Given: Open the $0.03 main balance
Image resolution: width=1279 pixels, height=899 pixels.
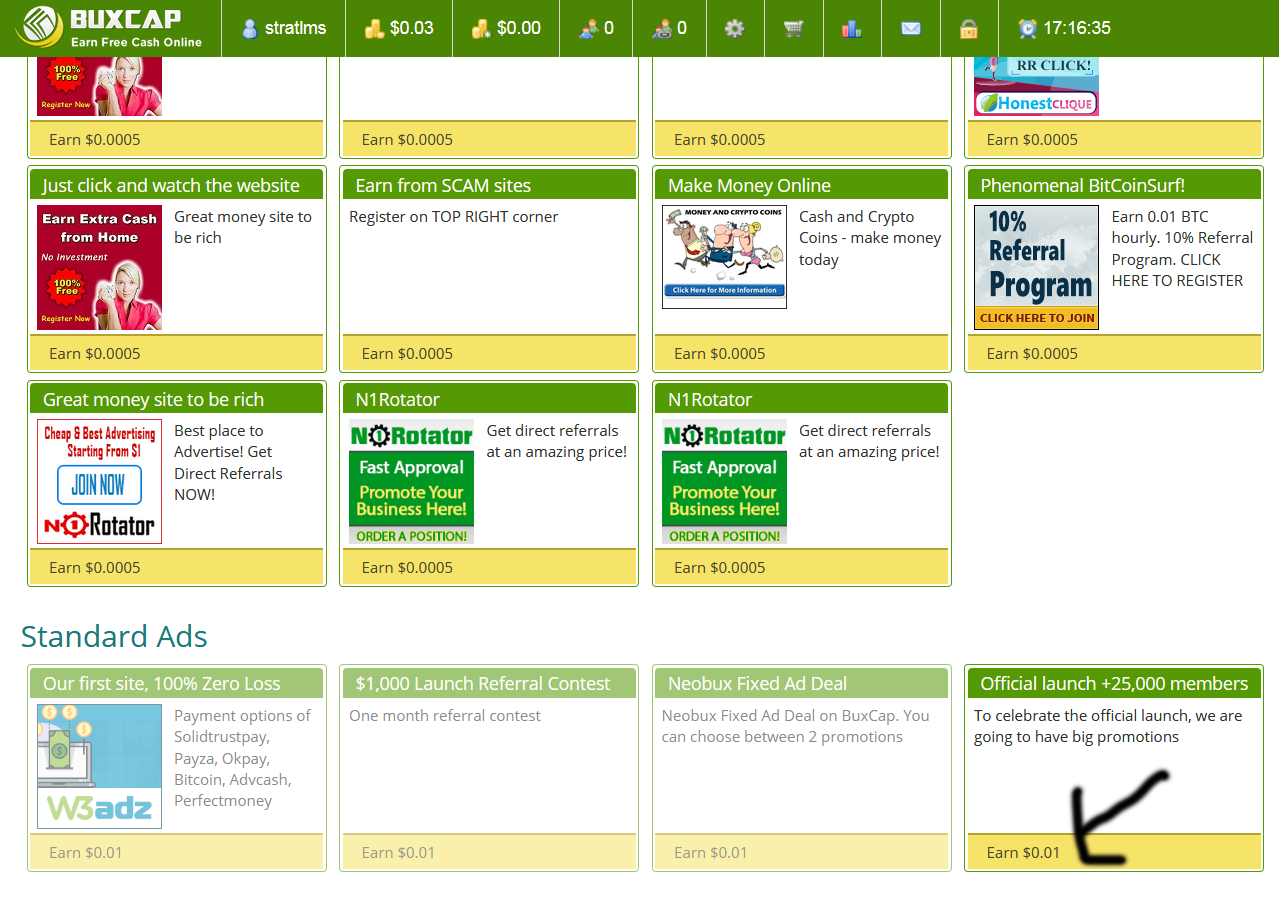Looking at the screenshot, I should (399, 28).
